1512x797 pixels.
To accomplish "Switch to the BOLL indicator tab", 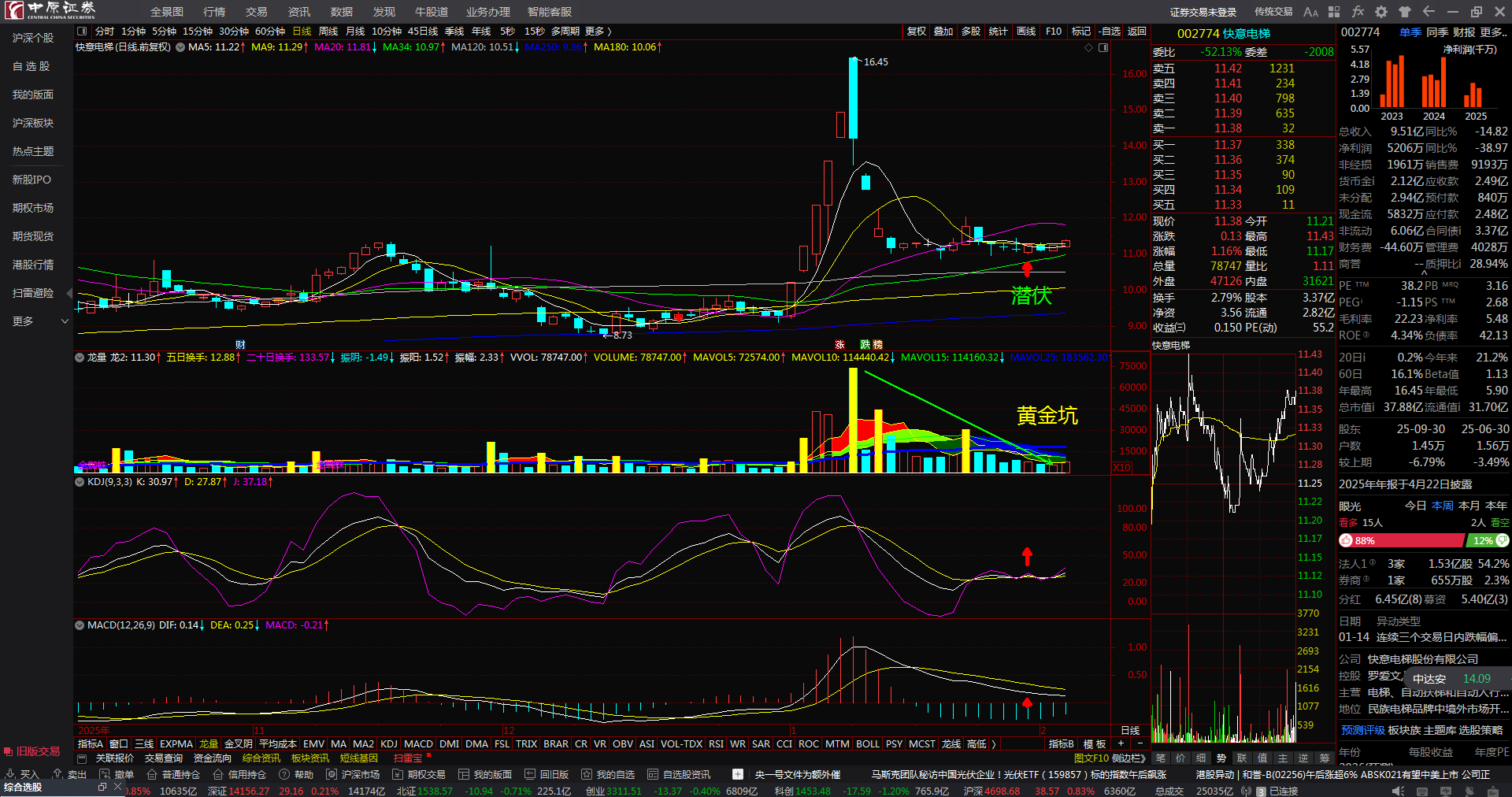I will tap(868, 743).
